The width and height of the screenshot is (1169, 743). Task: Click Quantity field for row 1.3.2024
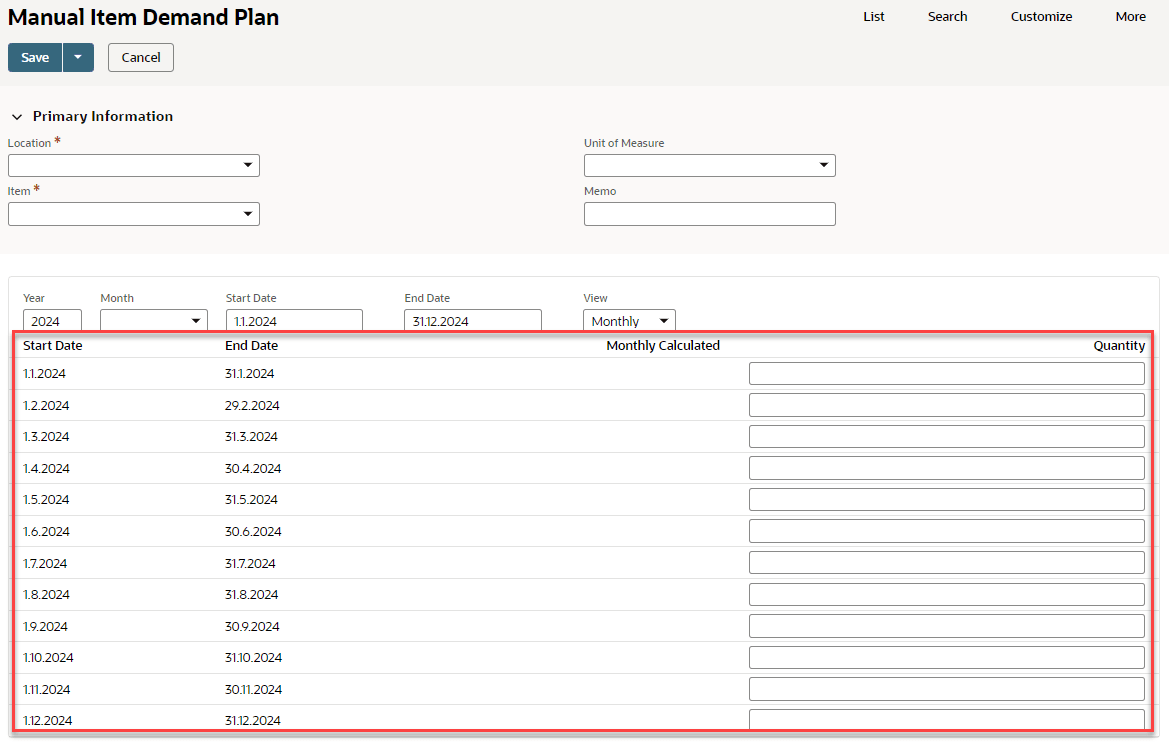pyautogui.click(x=946, y=437)
